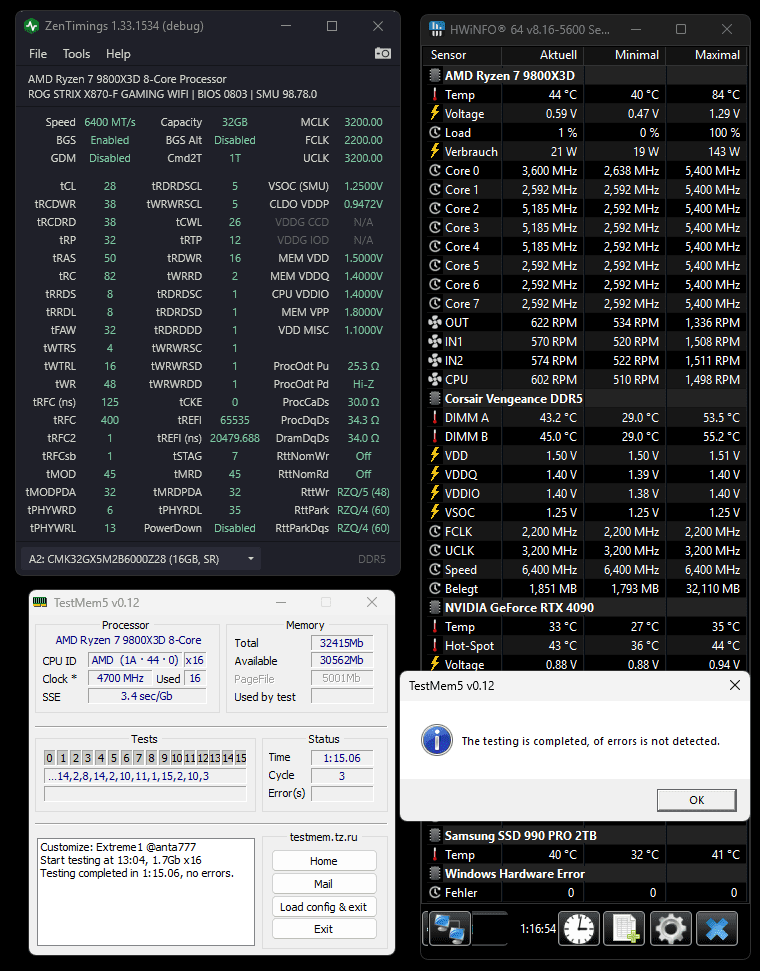Click the chip icon beside Windows Hardware Error
The width and height of the screenshot is (760, 971).
tap(435, 874)
